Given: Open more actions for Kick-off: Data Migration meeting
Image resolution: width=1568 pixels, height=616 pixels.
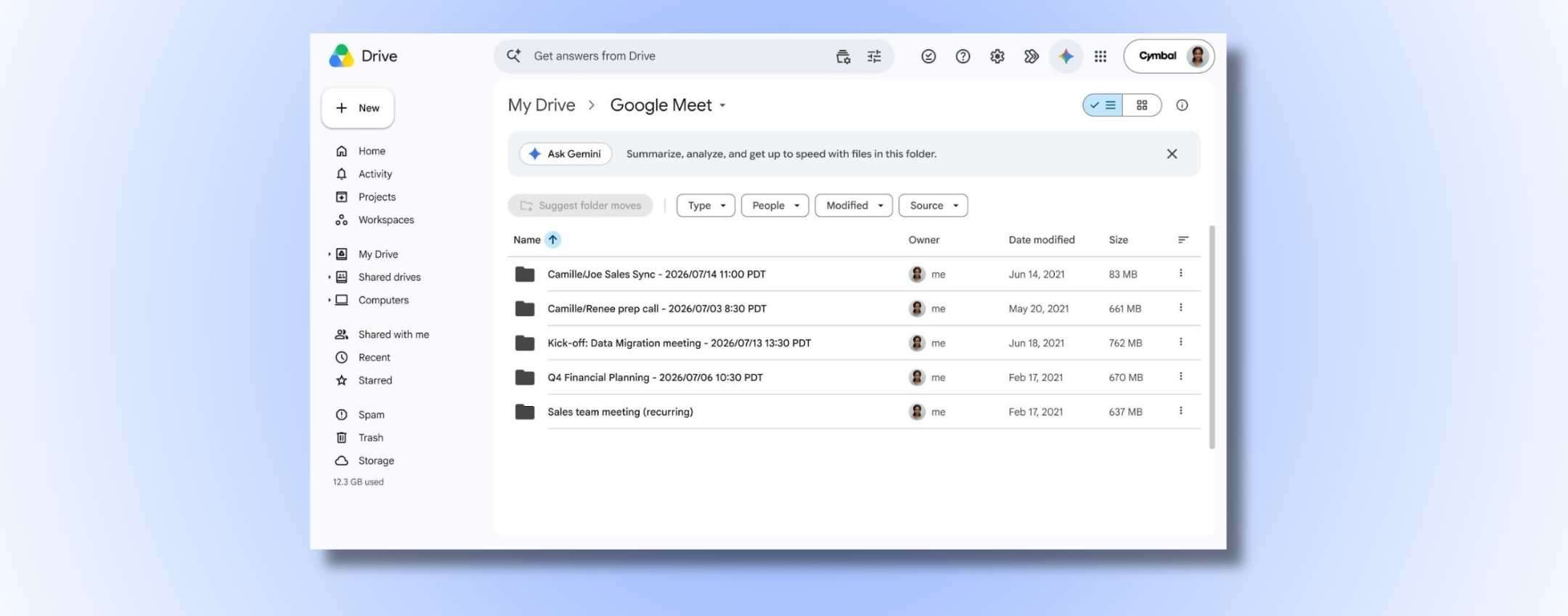Looking at the screenshot, I should [x=1181, y=342].
